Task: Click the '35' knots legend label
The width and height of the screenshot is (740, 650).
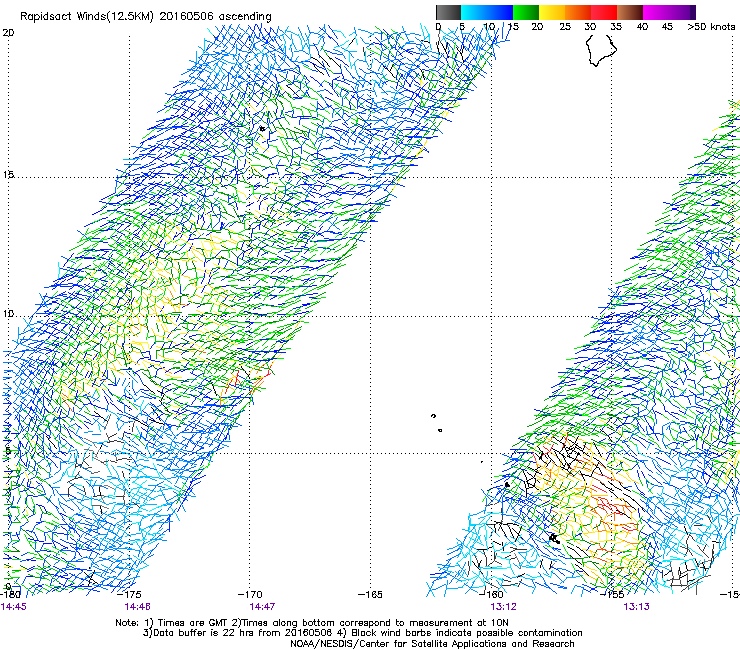Action: [616, 27]
